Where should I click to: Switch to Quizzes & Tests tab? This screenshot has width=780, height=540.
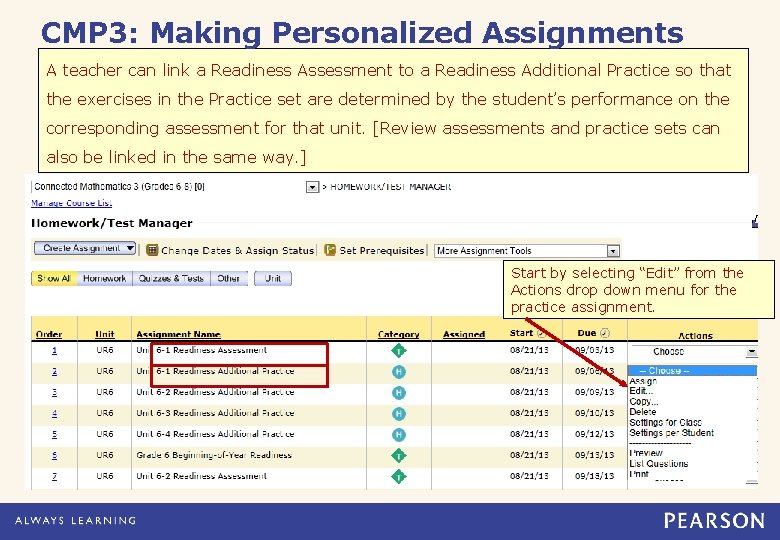pos(171,278)
